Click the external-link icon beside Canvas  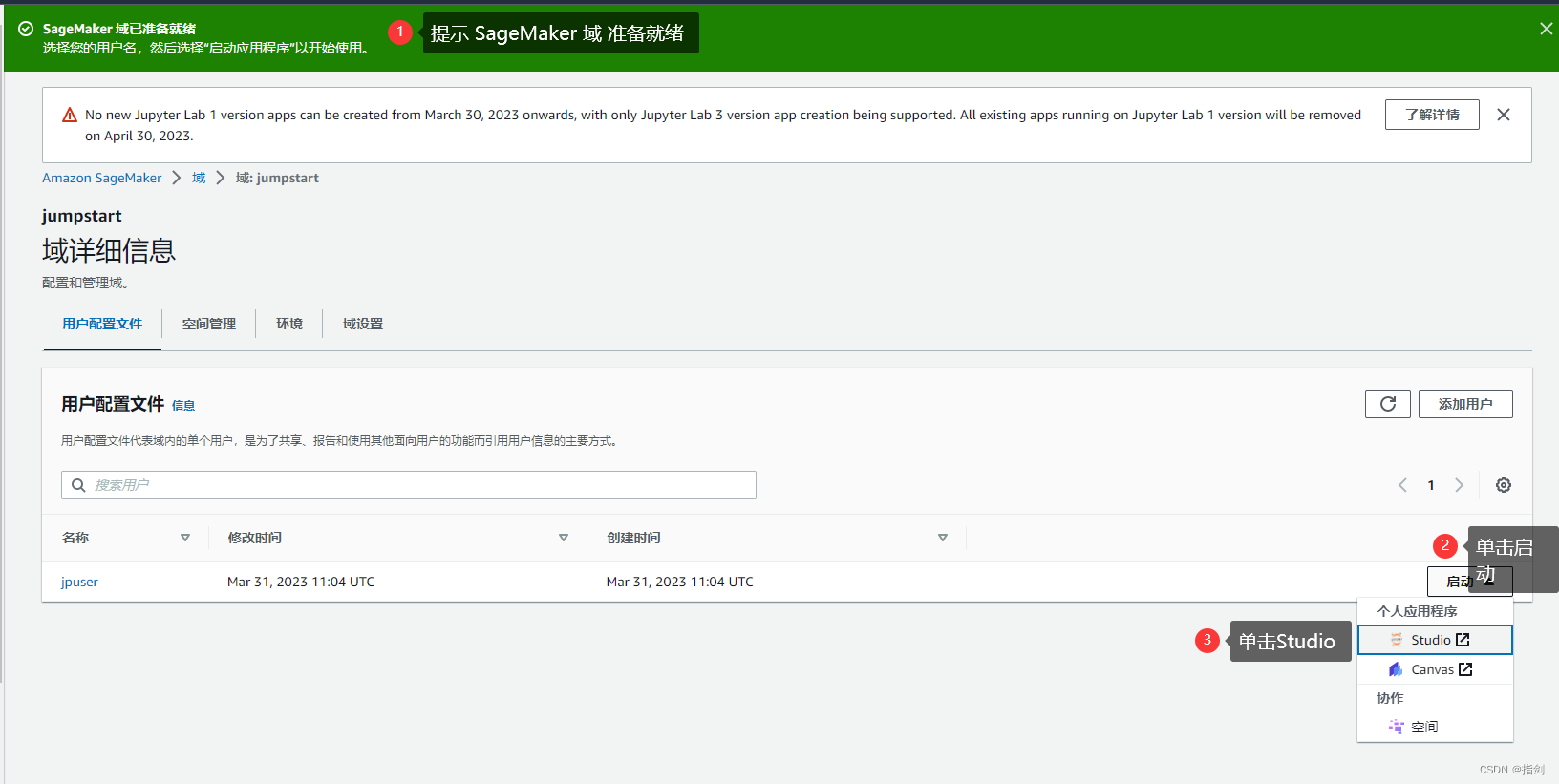click(x=1465, y=669)
